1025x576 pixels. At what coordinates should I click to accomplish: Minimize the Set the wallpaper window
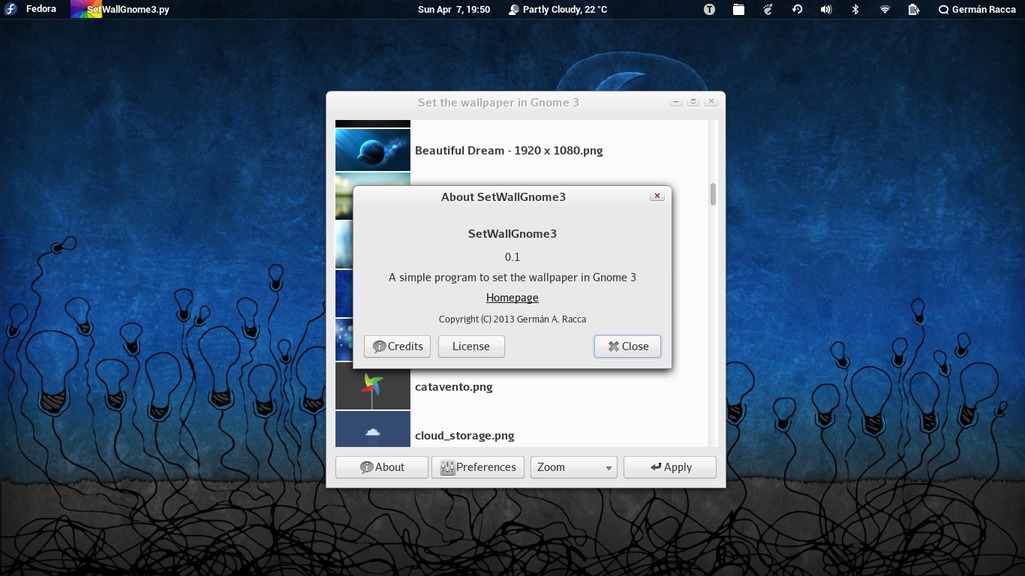676,102
